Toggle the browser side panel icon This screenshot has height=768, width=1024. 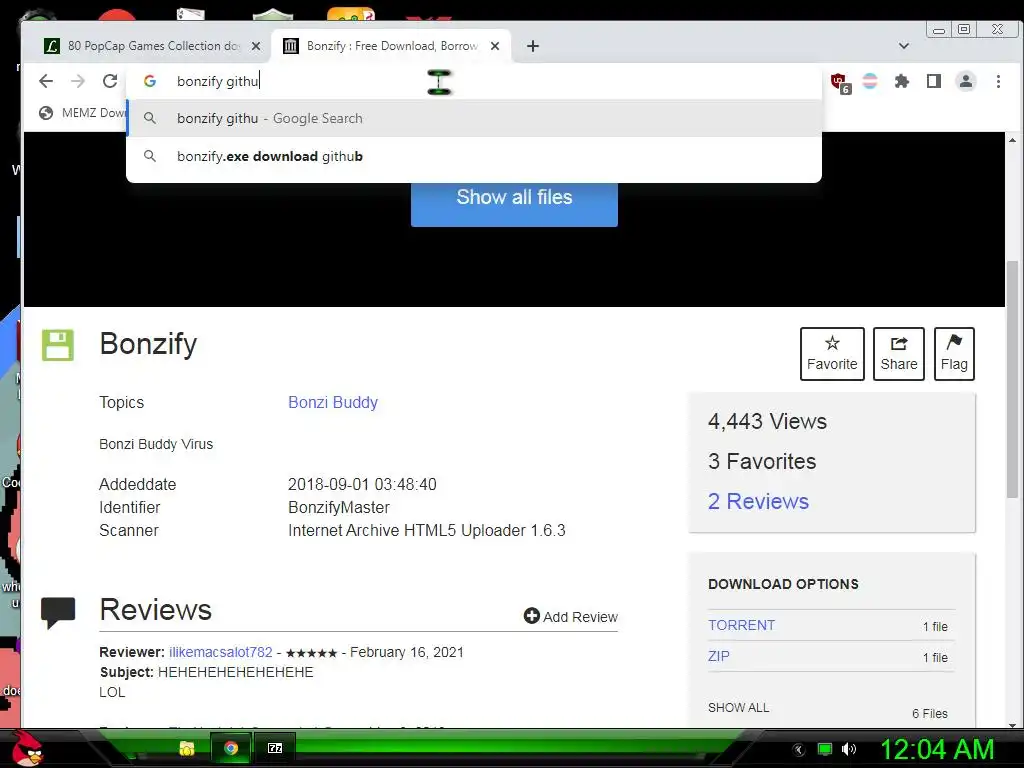pyautogui.click(x=934, y=81)
